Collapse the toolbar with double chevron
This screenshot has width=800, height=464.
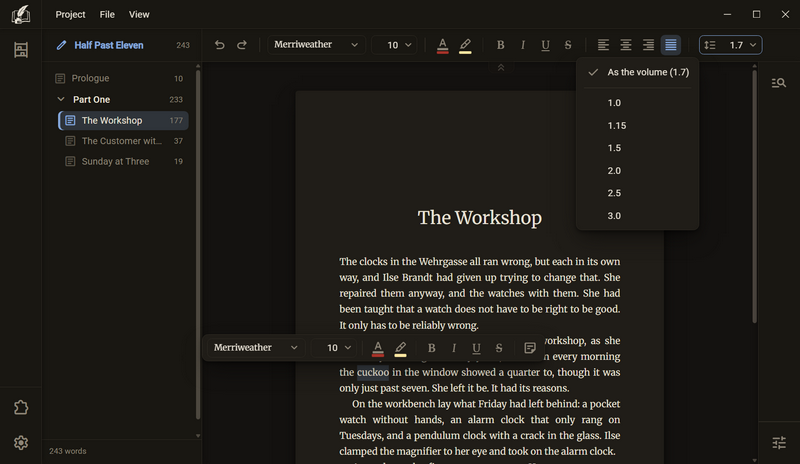tap(501, 67)
